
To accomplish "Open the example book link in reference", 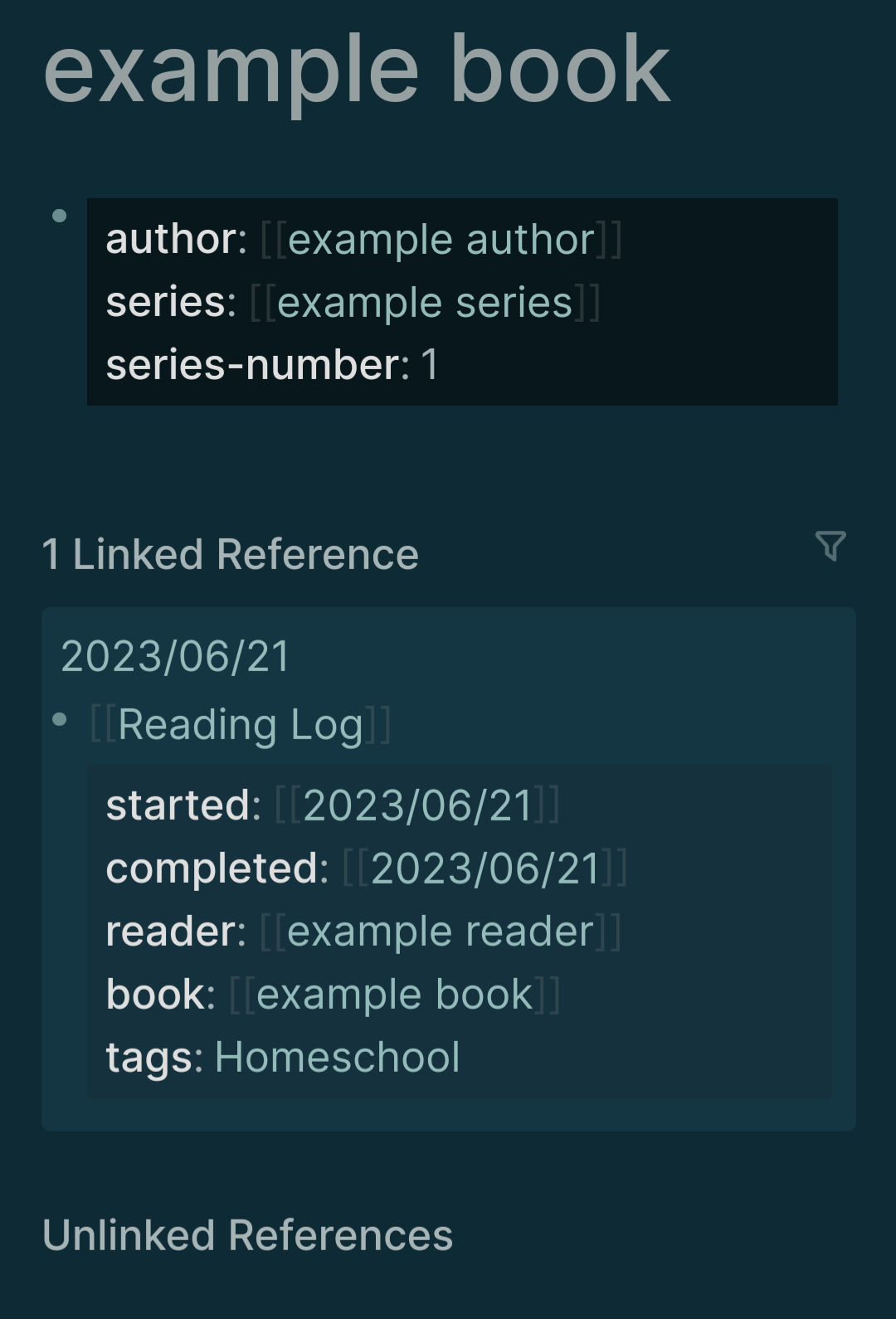I will tap(395, 995).
